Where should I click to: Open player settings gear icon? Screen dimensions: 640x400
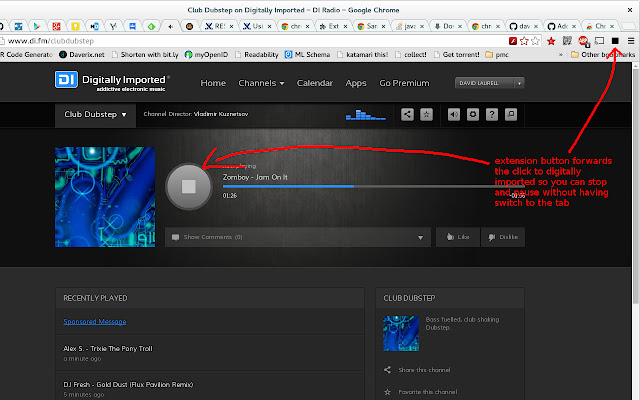(473, 114)
